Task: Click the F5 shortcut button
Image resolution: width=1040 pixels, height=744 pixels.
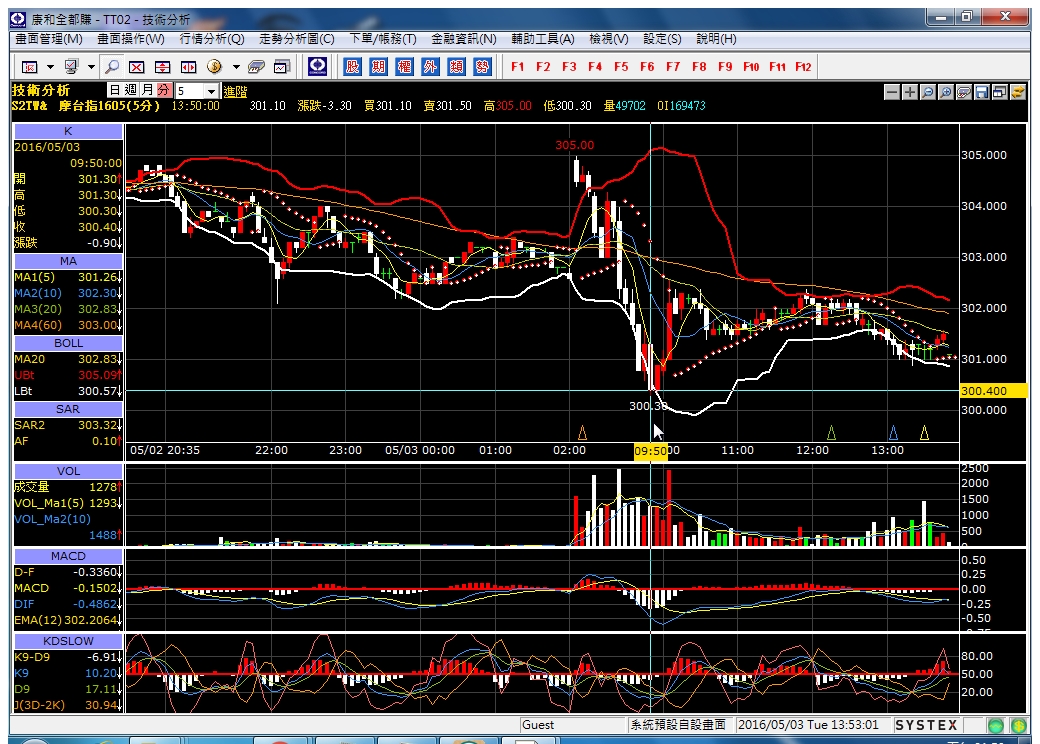Action: 621,66
